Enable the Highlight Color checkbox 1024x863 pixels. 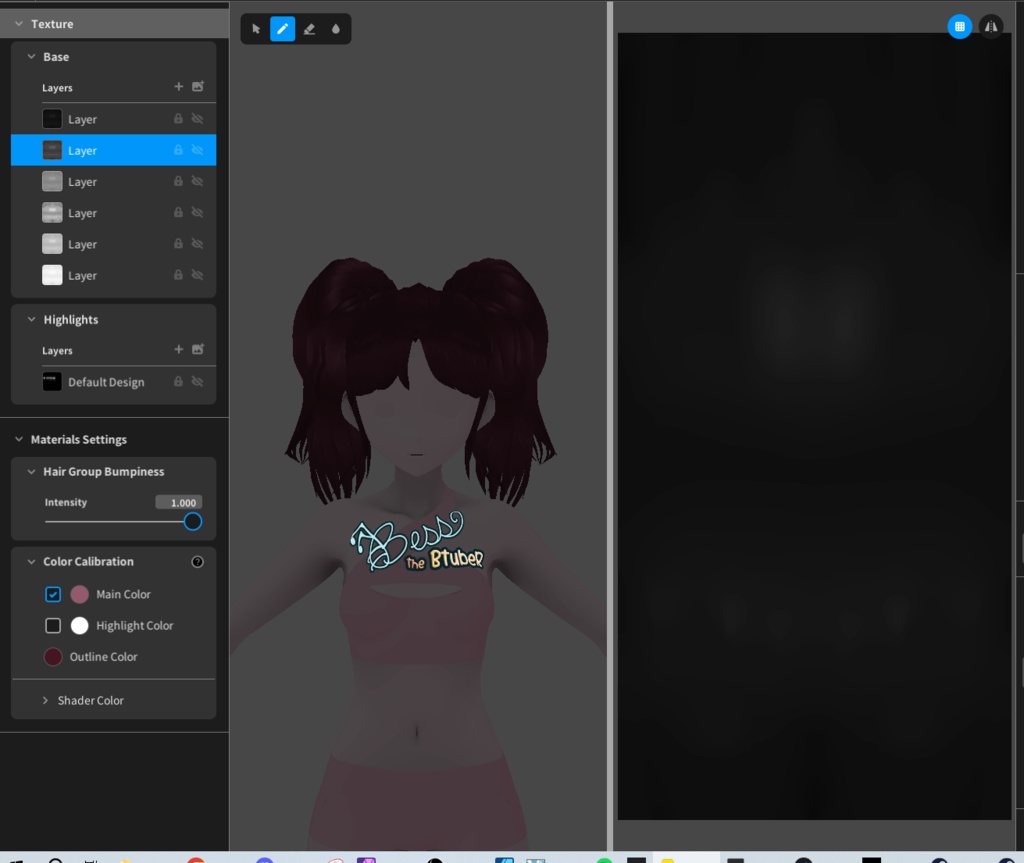pos(53,625)
